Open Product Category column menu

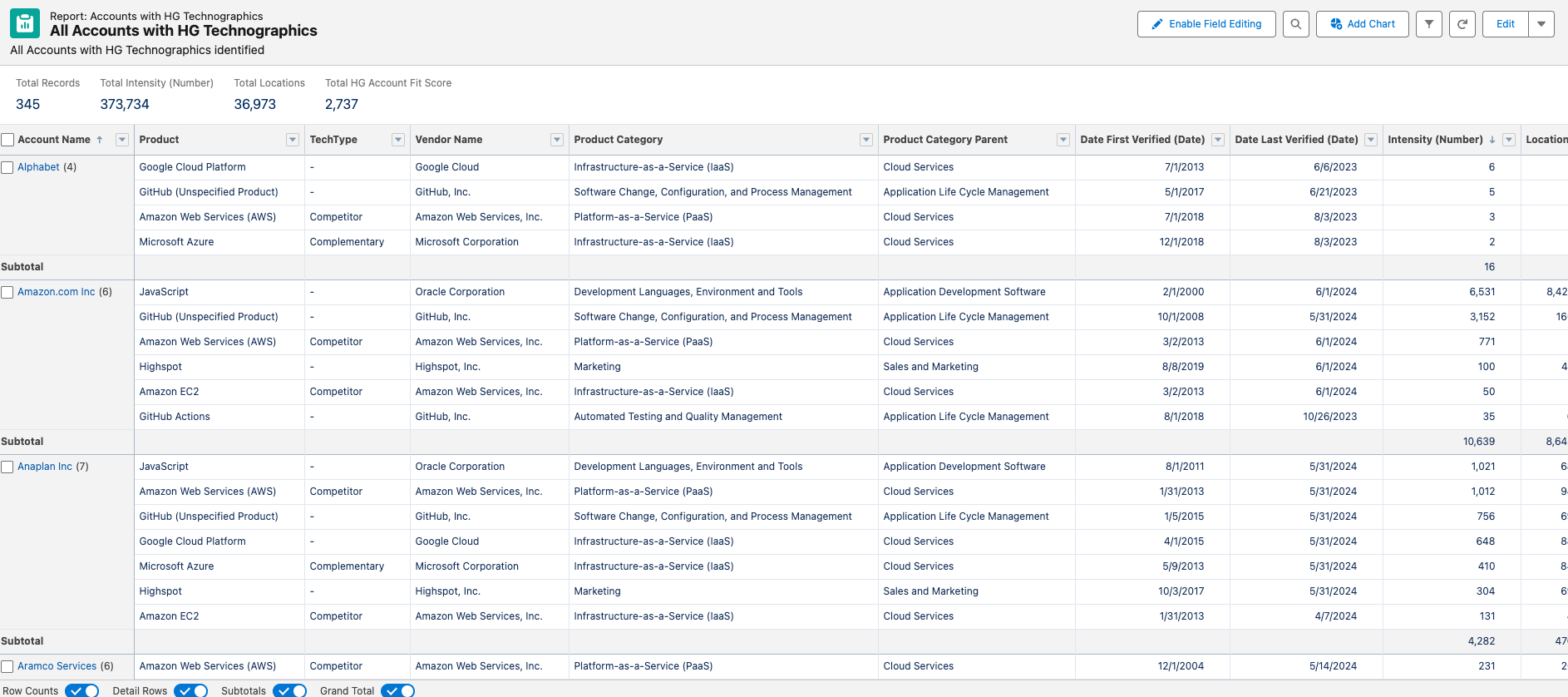(x=866, y=140)
